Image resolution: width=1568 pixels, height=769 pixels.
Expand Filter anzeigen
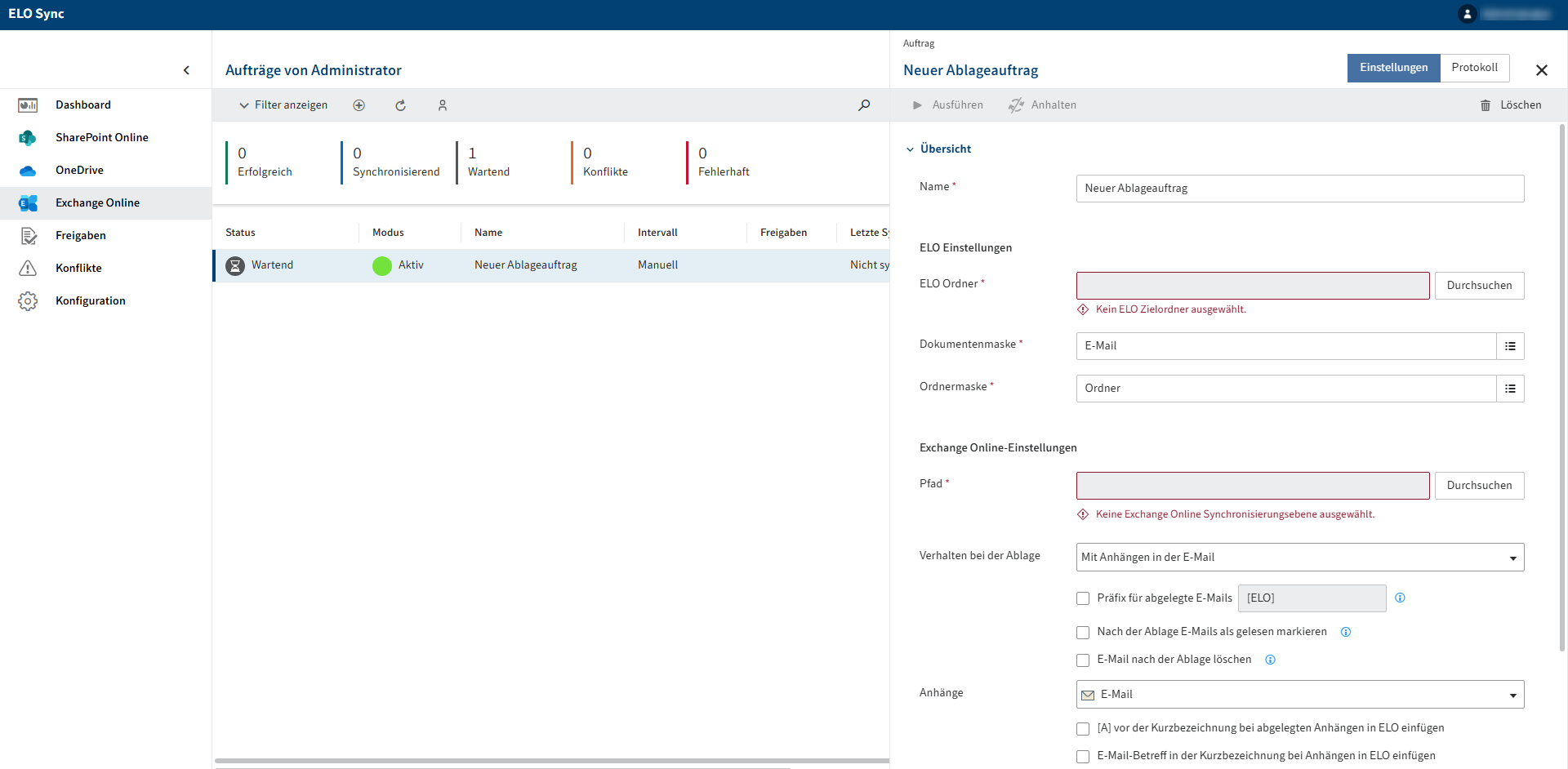pyautogui.click(x=283, y=105)
